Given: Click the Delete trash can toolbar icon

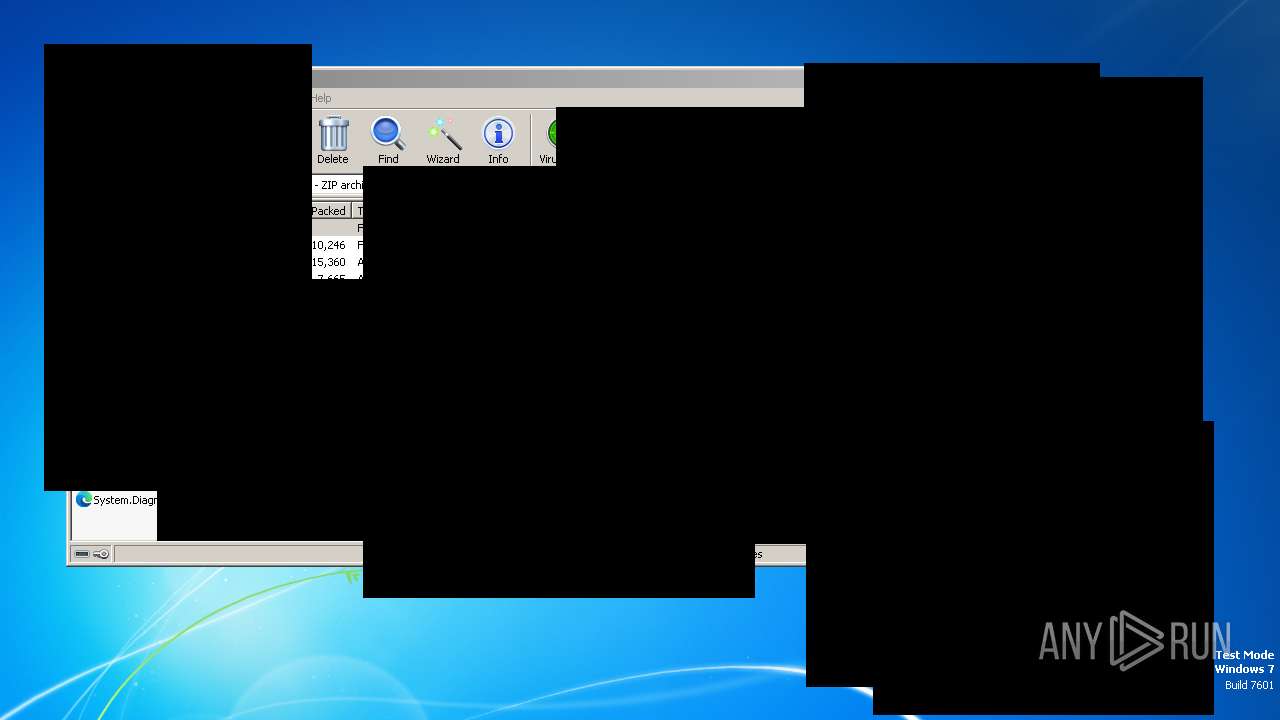Looking at the screenshot, I should (333, 141).
